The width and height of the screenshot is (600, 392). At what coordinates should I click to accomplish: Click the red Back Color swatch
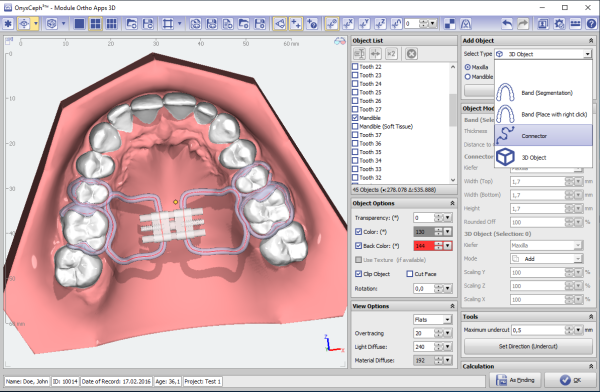coord(424,246)
